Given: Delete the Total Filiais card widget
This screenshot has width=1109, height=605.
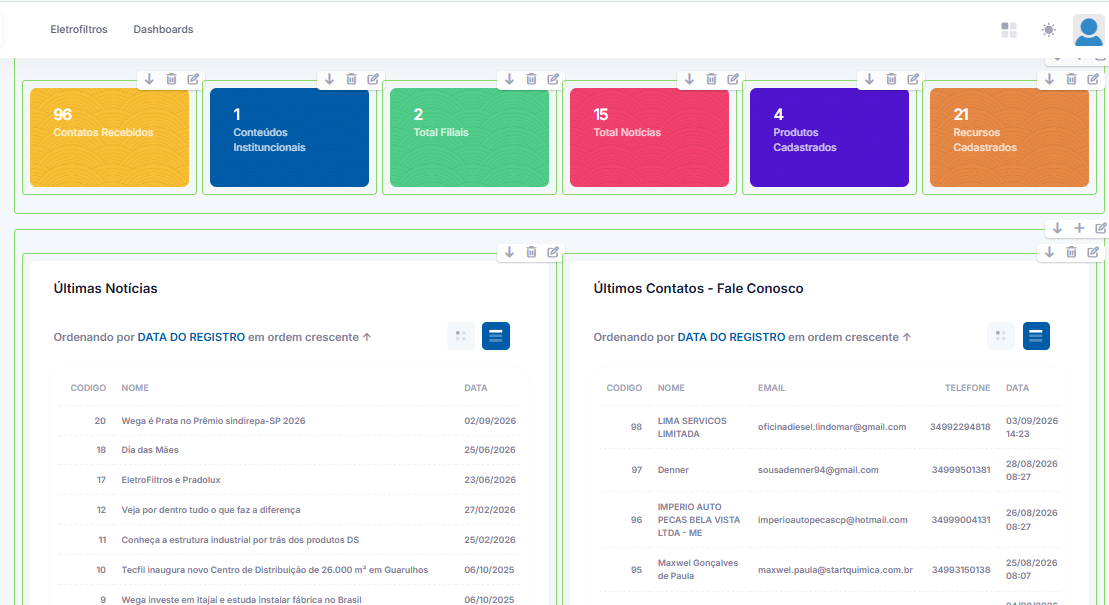Looking at the screenshot, I should pos(531,79).
